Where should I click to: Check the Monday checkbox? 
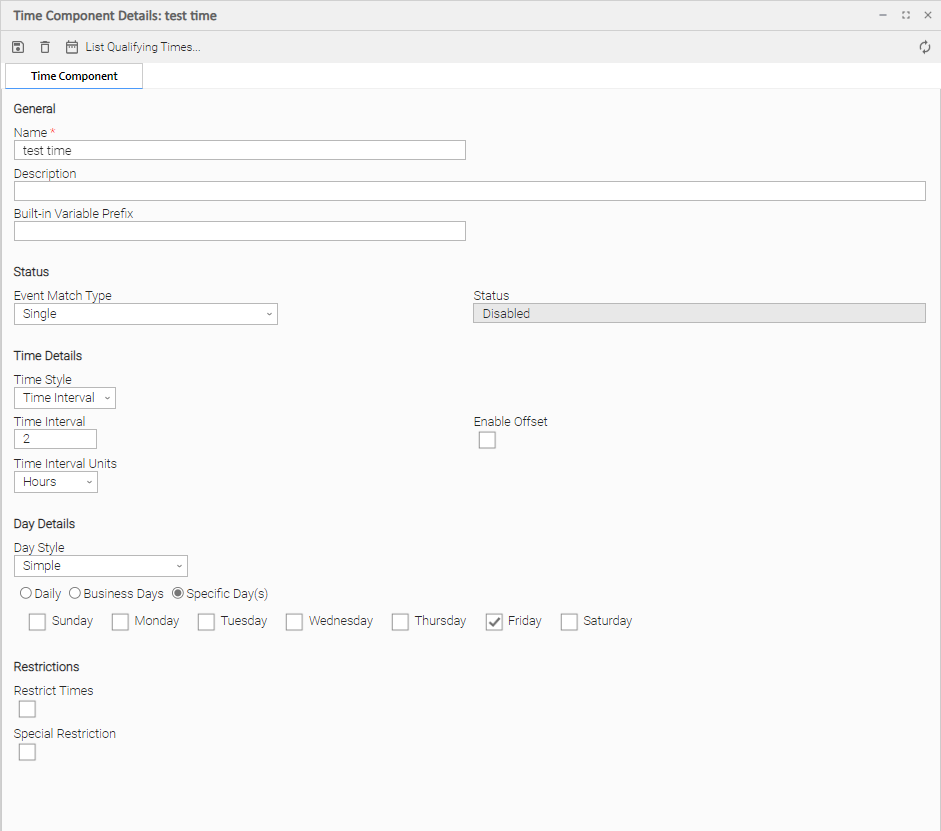(x=120, y=622)
